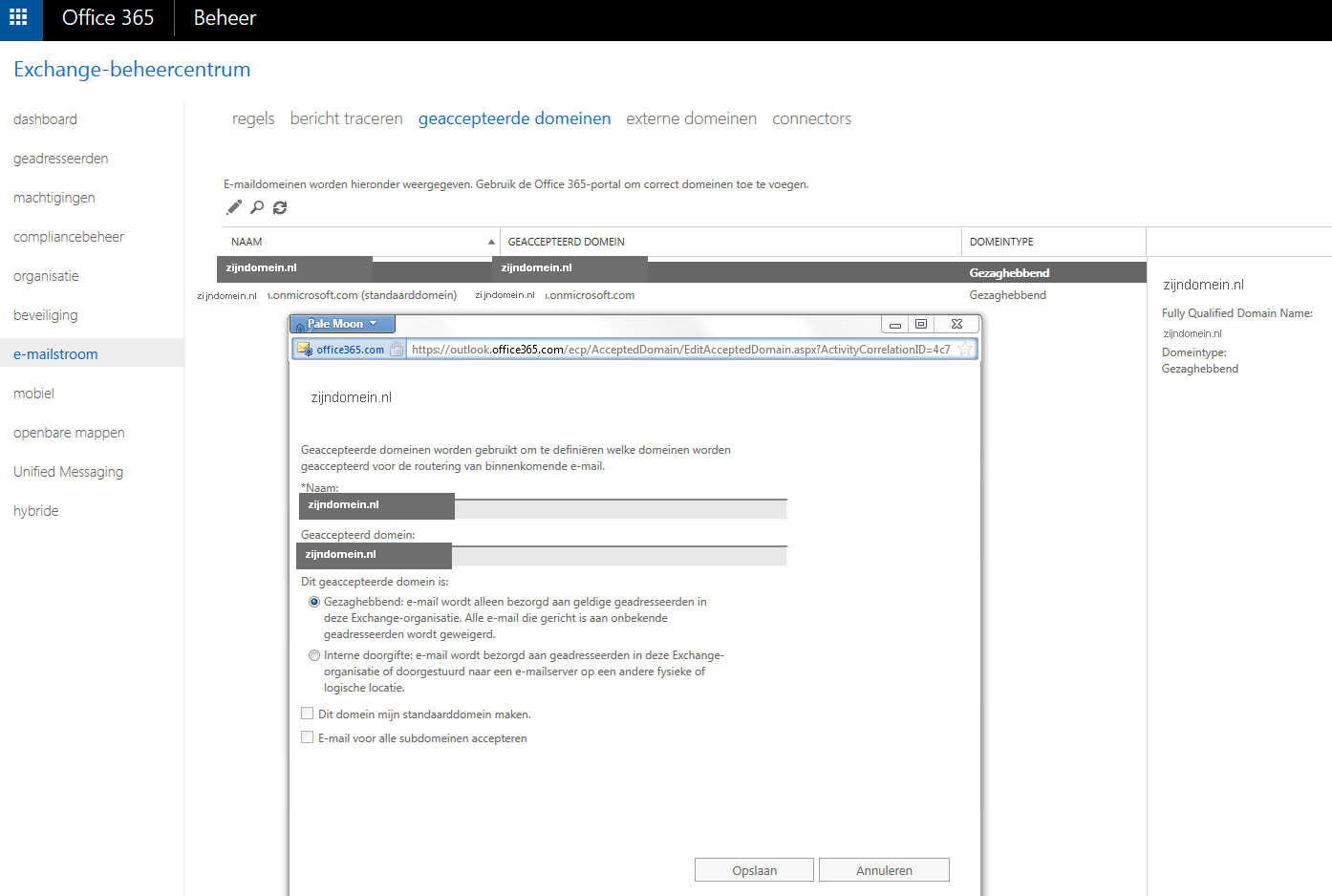Open organisatie in the sidebar
Screen dimensions: 1332x896
tap(47, 276)
